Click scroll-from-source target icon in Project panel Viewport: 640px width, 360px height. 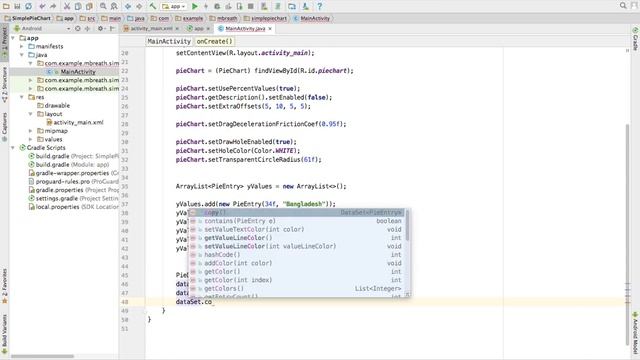[x=78, y=29]
